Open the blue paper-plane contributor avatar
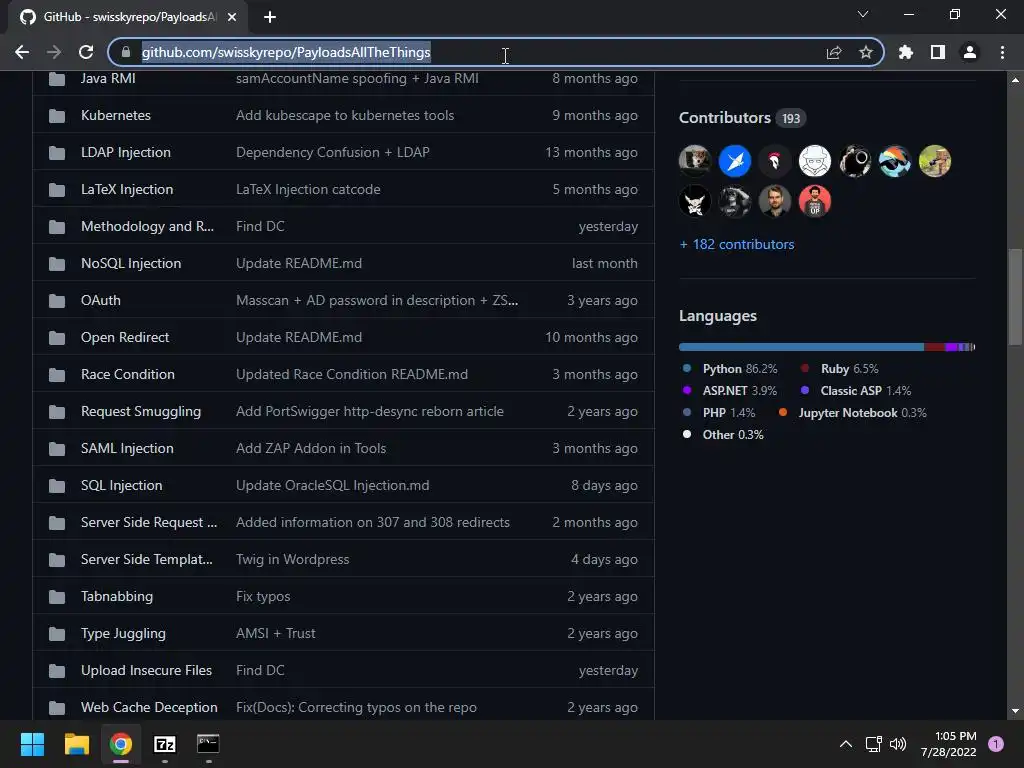The height and width of the screenshot is (768, 1024). (735, 161)
